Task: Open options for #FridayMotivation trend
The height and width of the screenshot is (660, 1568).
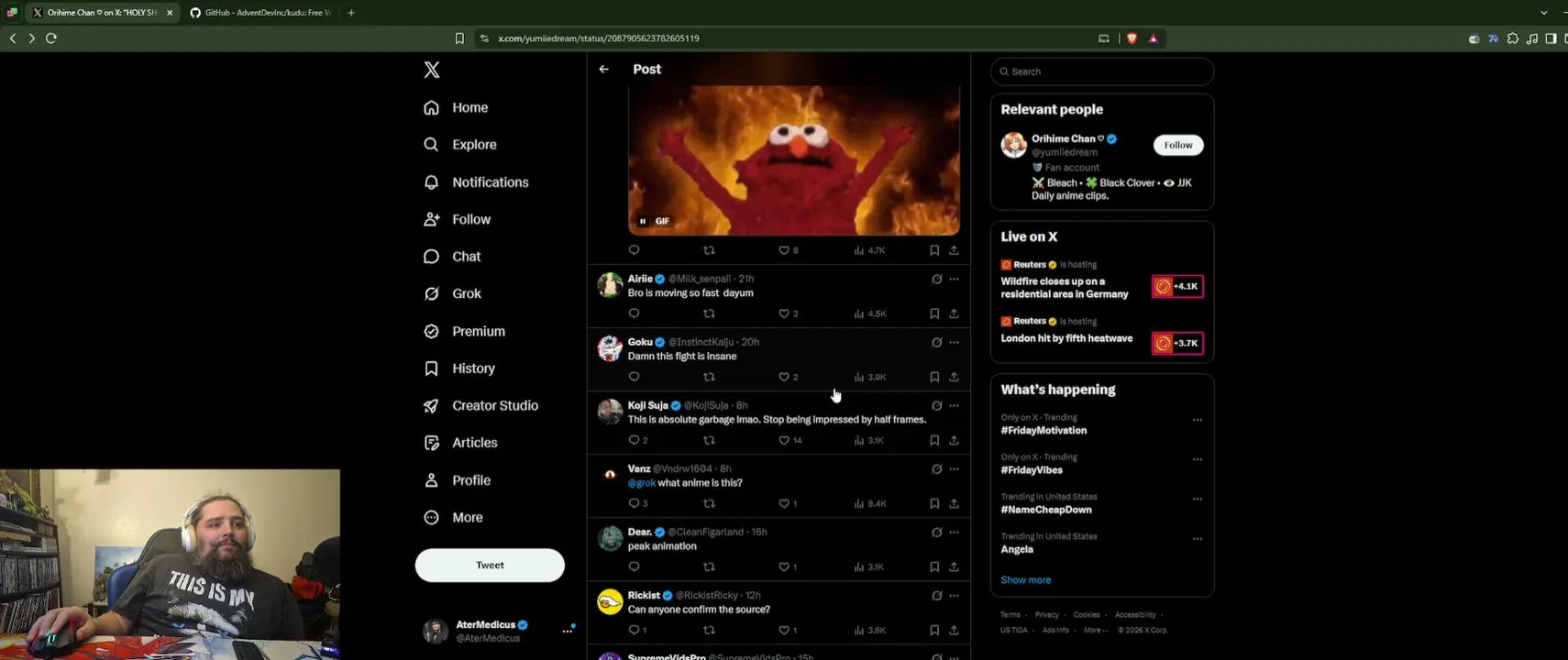Action: coord(1197,420)
